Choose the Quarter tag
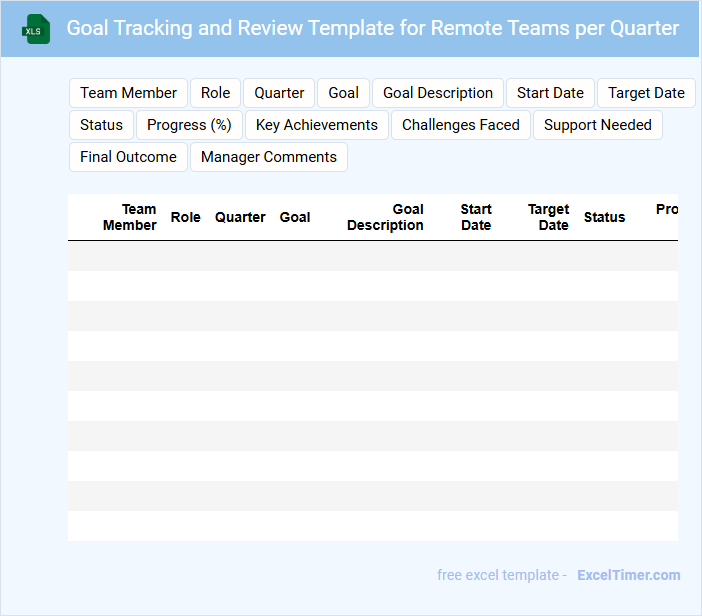The height and width of the screenshot is (616, 702). point(279,93)
